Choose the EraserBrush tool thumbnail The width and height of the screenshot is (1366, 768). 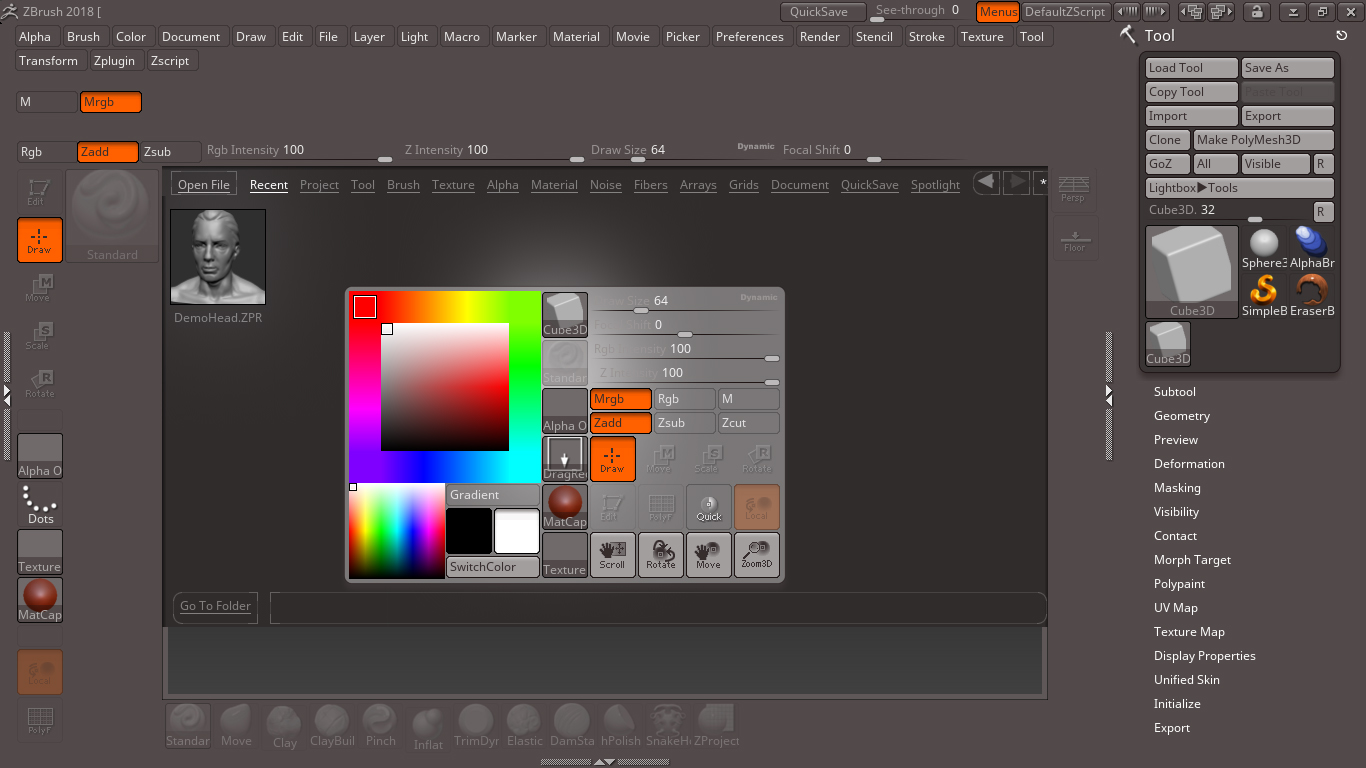click(x=1312, y=297)
